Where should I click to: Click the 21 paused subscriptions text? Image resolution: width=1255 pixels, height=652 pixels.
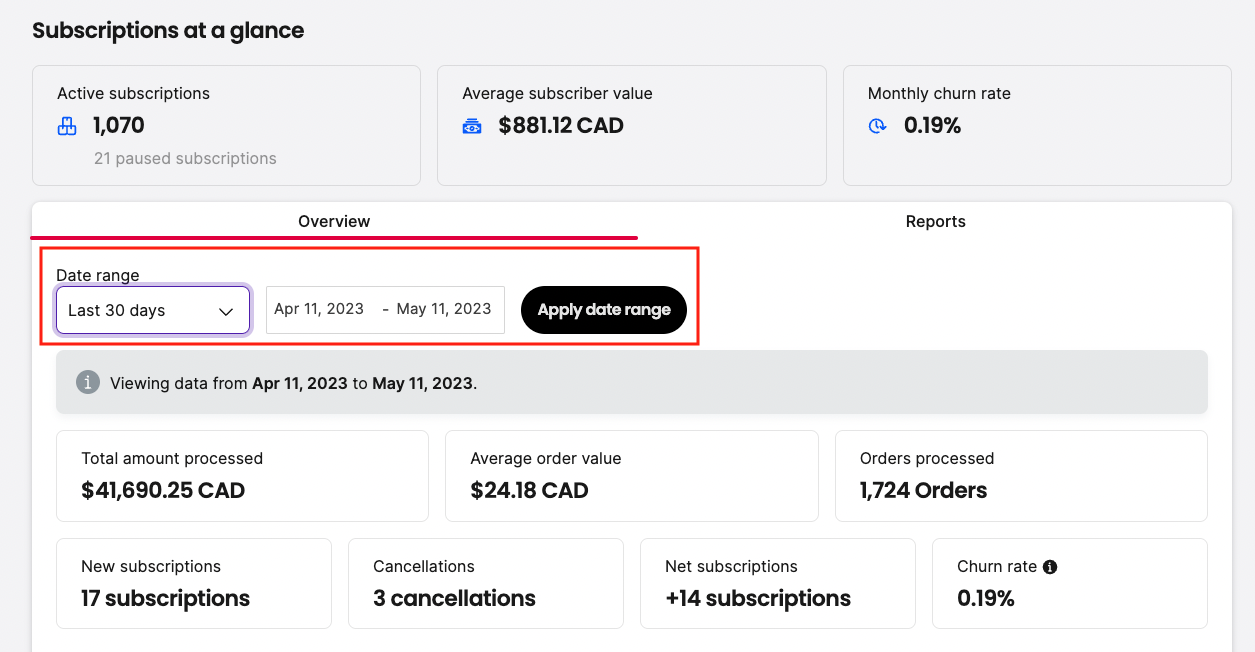pos(185,158)
